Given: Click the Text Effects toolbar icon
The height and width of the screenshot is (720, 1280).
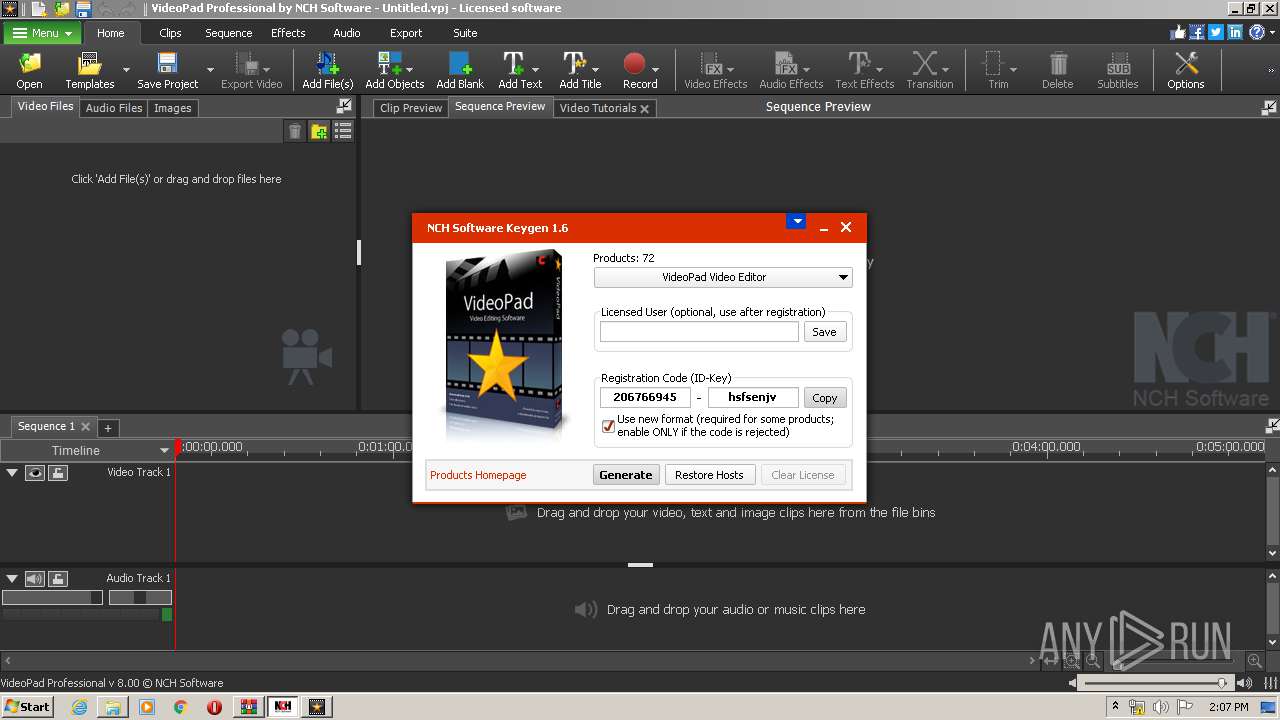Looking at the screenshot, I should (864, 70).
